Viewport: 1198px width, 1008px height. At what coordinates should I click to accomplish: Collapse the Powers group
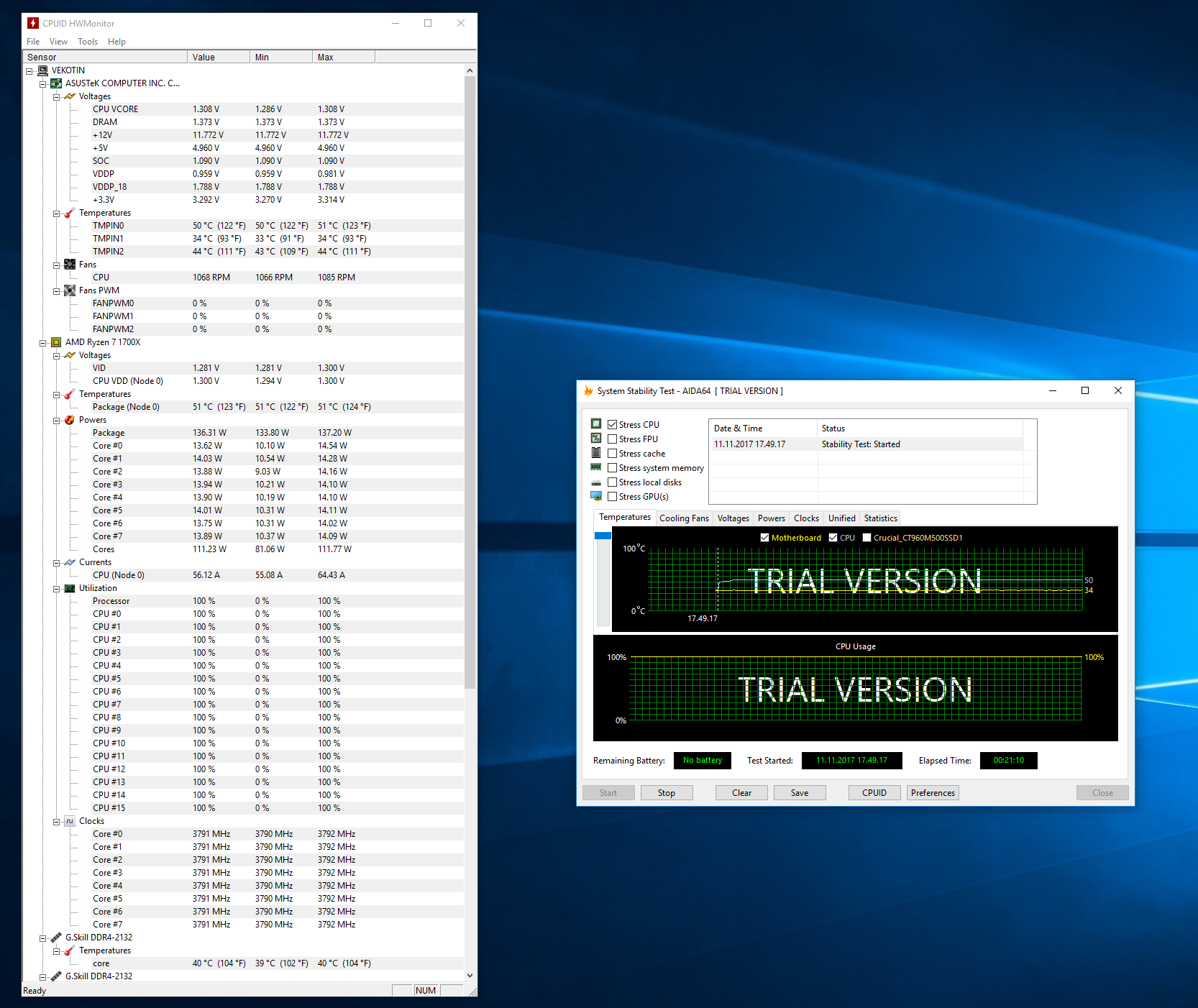(57, 421)
